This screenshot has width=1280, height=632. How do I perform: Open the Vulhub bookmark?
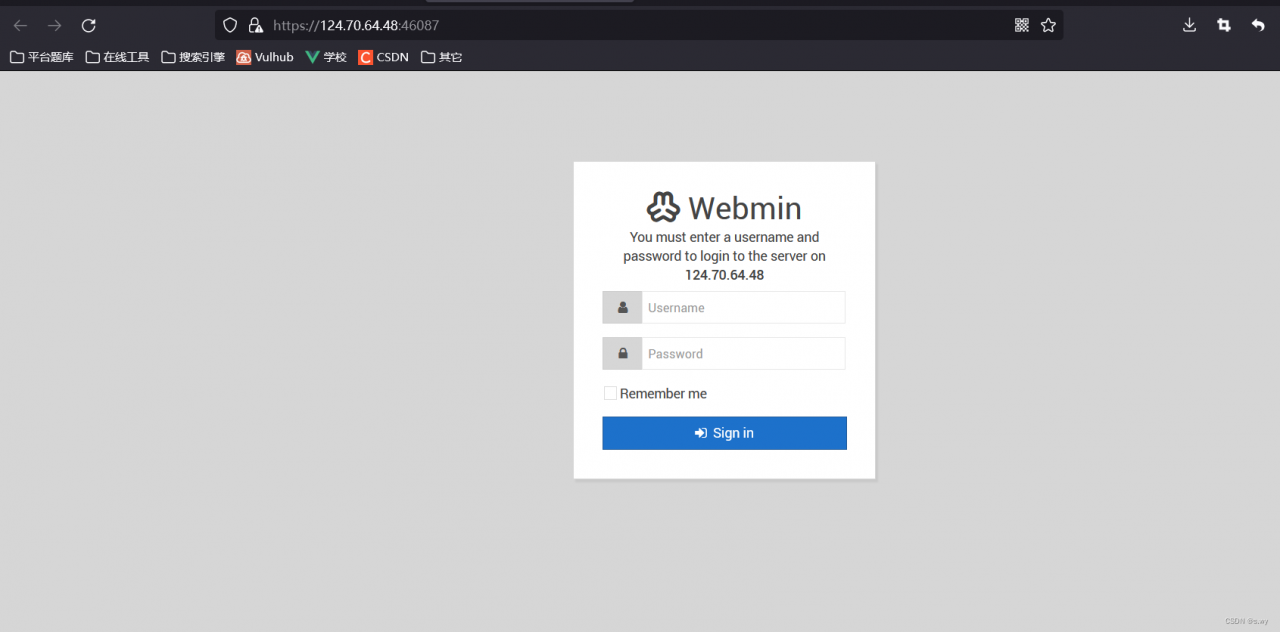pos(265,57)
